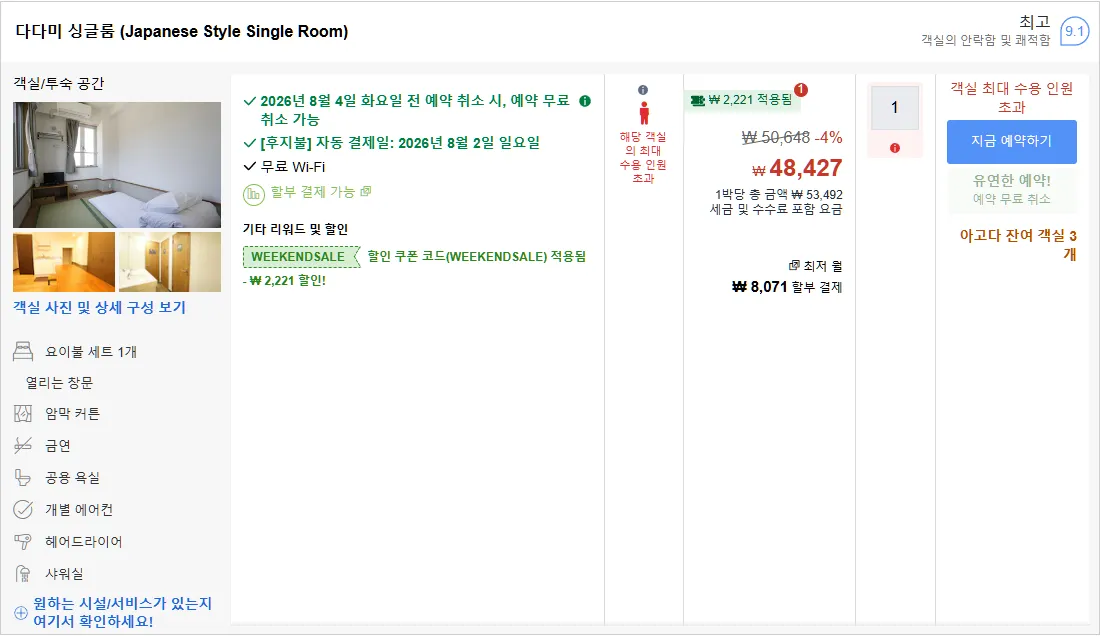Viewport: 1100px width, 636px height.
Task: Click the 할부 결제 가능 link
Action: tap(313, 192)
